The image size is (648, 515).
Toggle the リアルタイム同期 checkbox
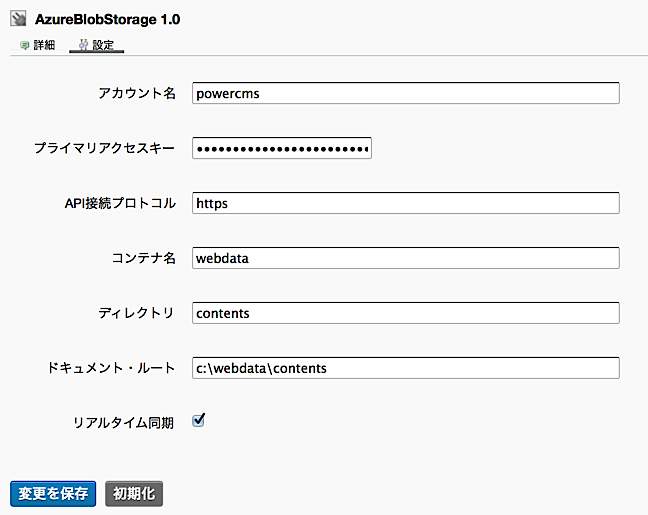pos(198,421)
